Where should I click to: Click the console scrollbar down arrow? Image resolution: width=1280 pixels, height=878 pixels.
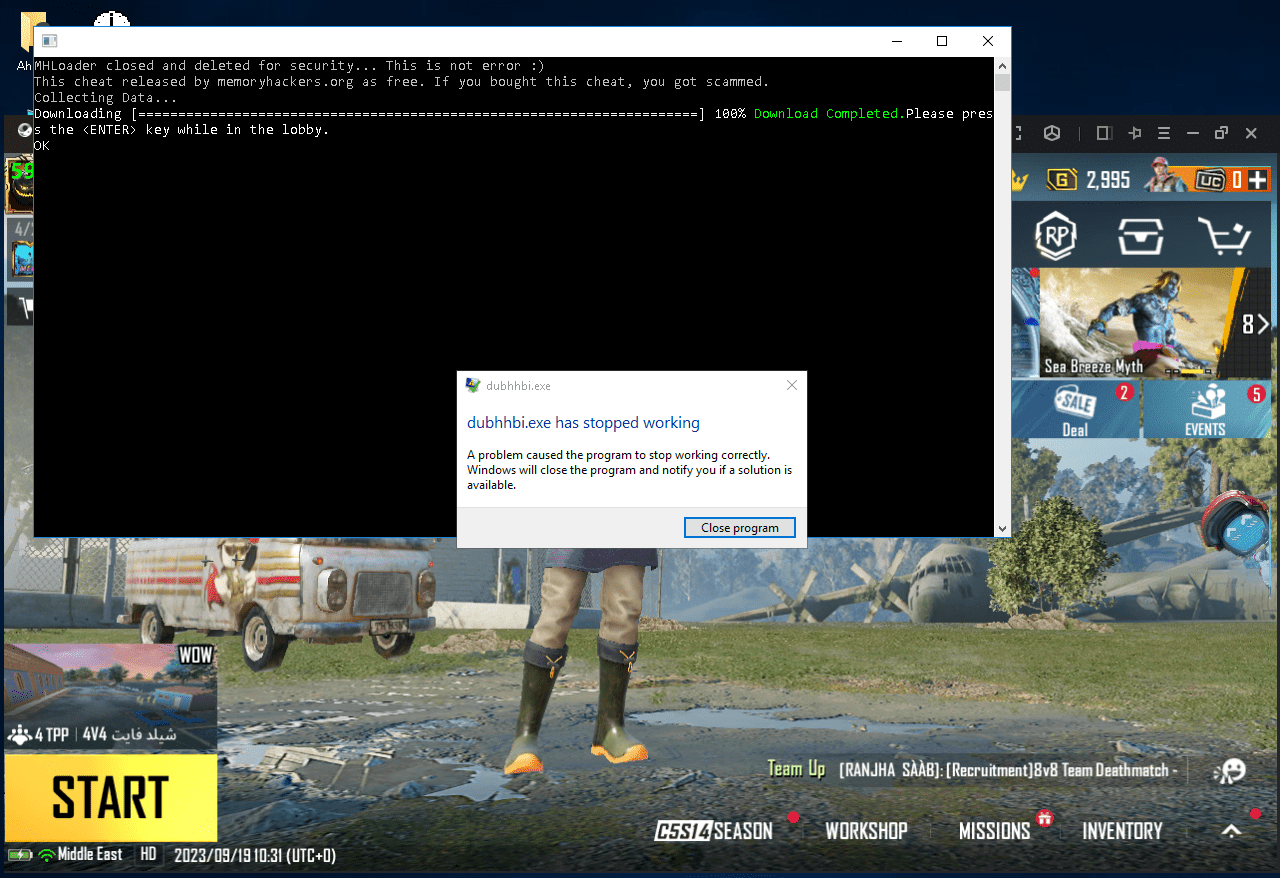click(x=1002, y=528)
